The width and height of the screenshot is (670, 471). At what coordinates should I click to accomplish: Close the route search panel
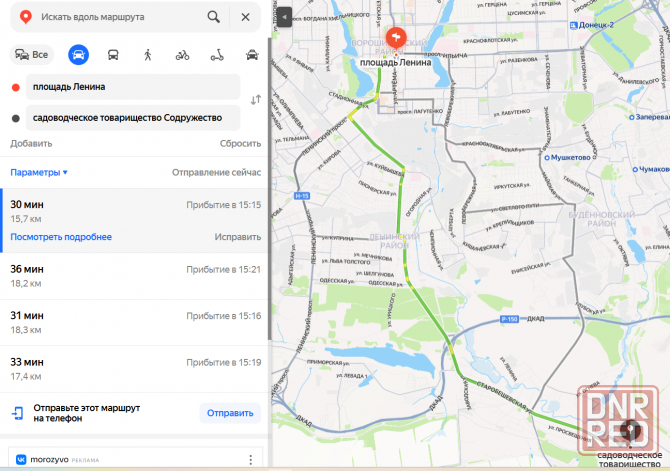245,17
